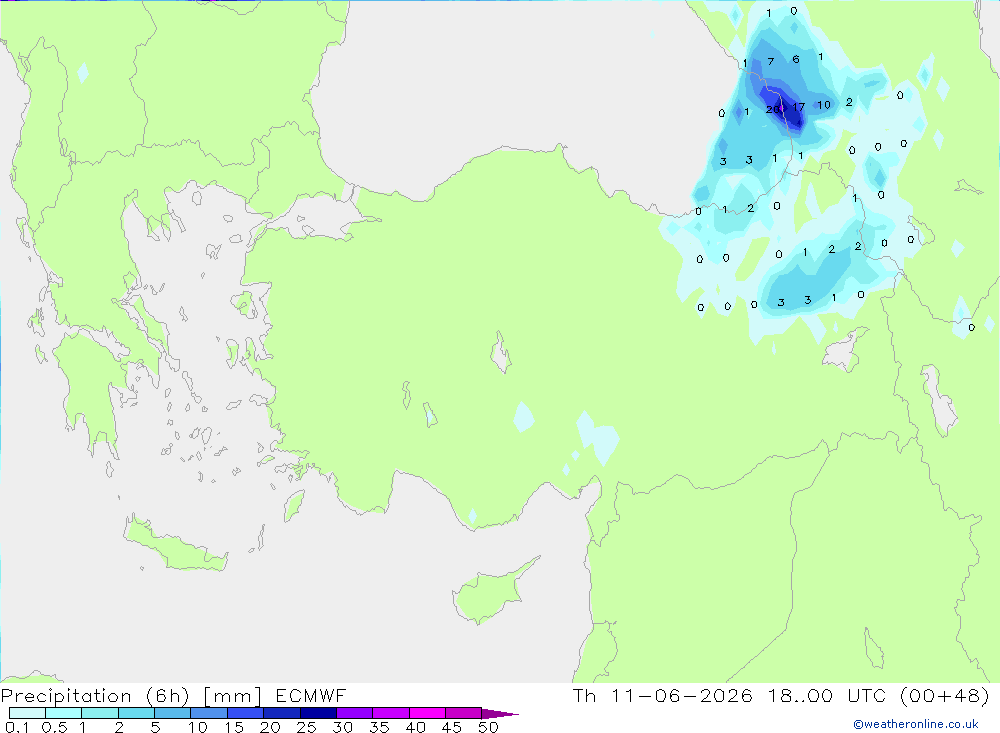Click the legend label "0.1"
The width and height of the screenshot is (1000, 733).
[17, 727]
